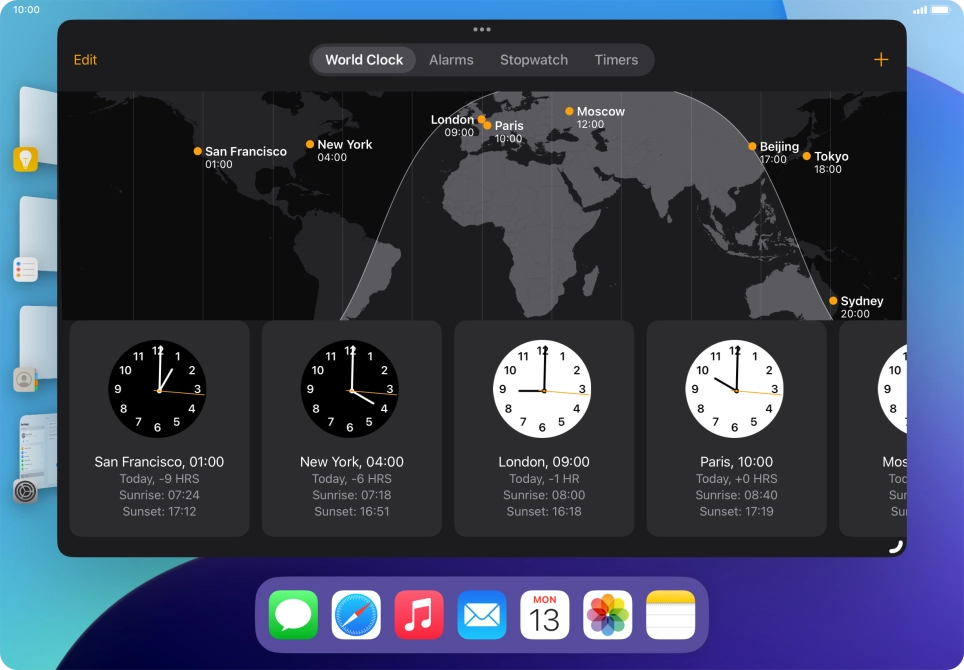Screen dimensions: 964x670
Task: Select the Sydney marker on the map
Action: pyautogui.click(x=834, y=299)
